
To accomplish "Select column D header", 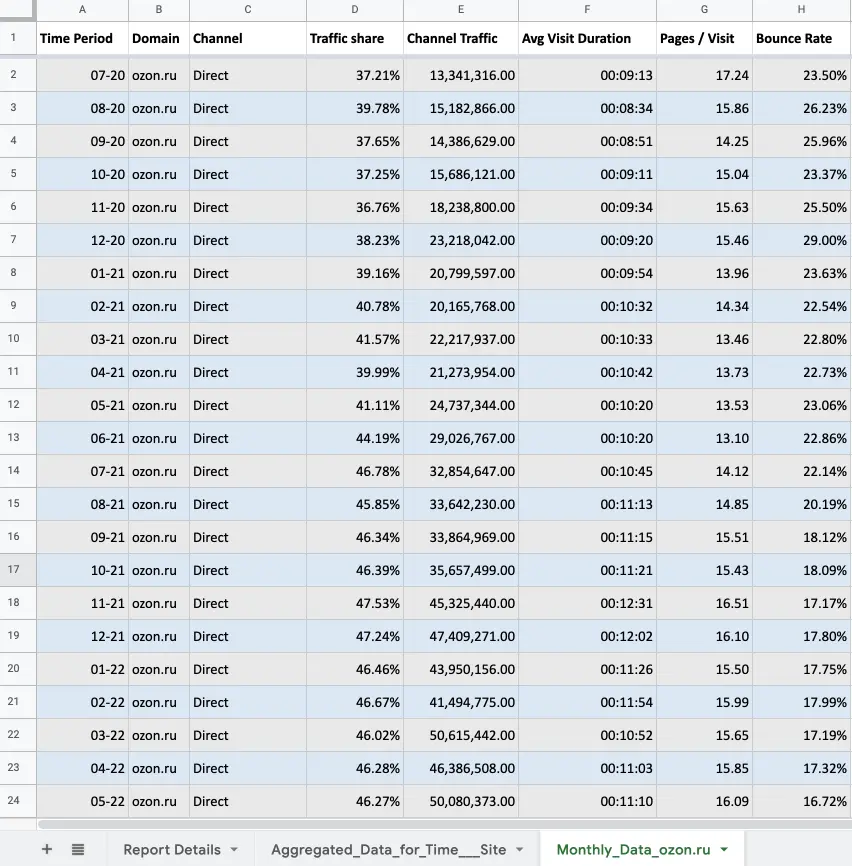I will 354,10.
